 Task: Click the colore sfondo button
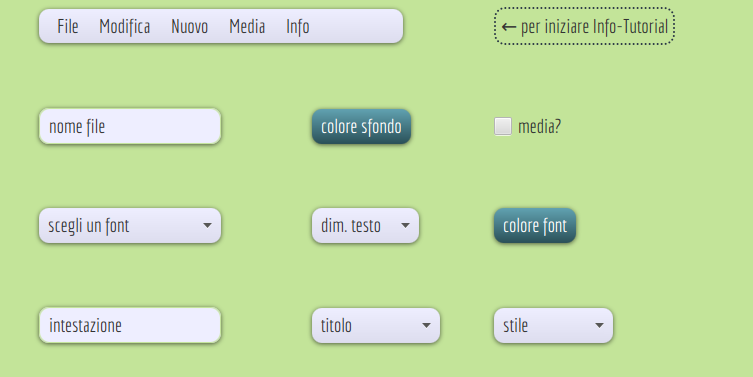tap(362, 127)
